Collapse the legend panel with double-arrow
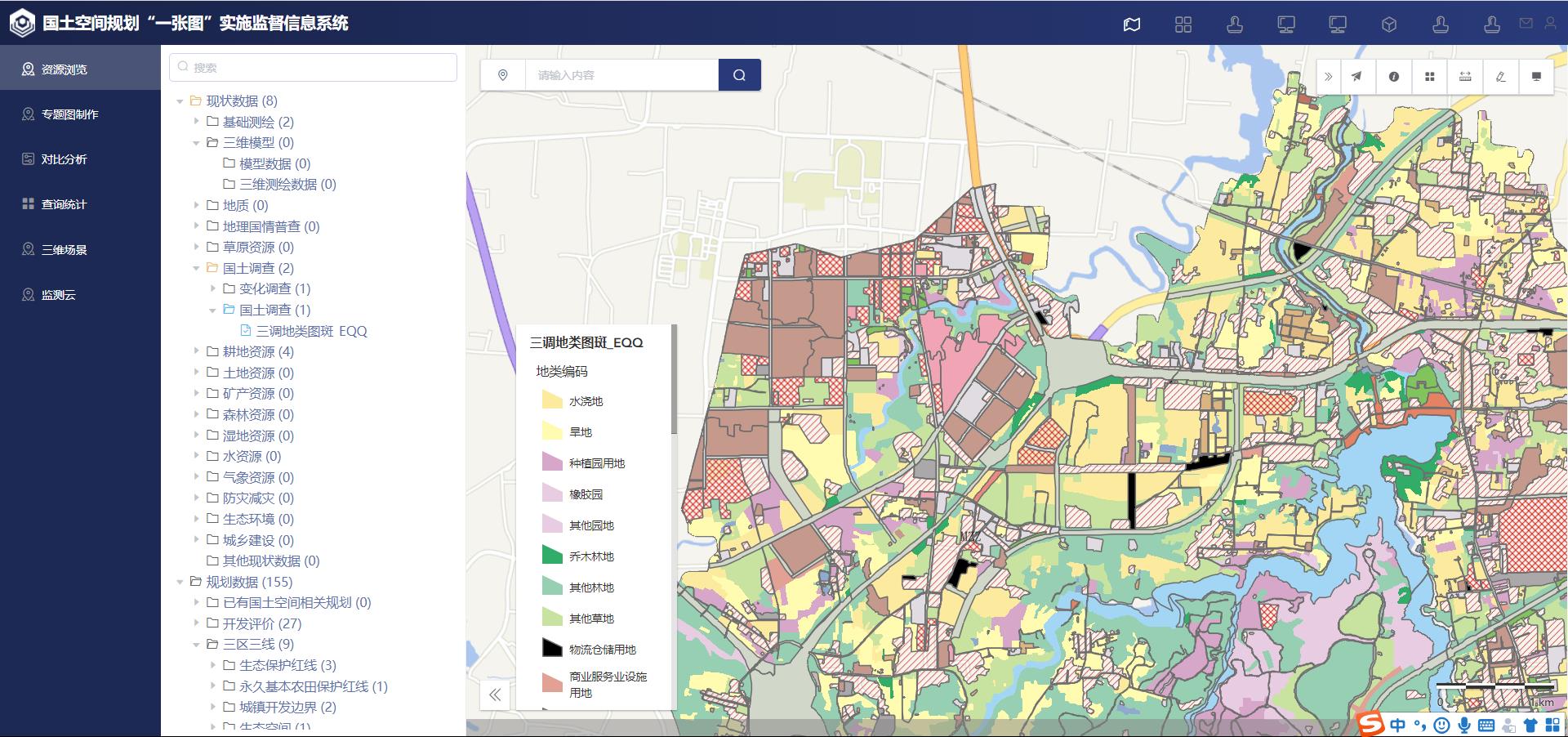 (495, 695)
